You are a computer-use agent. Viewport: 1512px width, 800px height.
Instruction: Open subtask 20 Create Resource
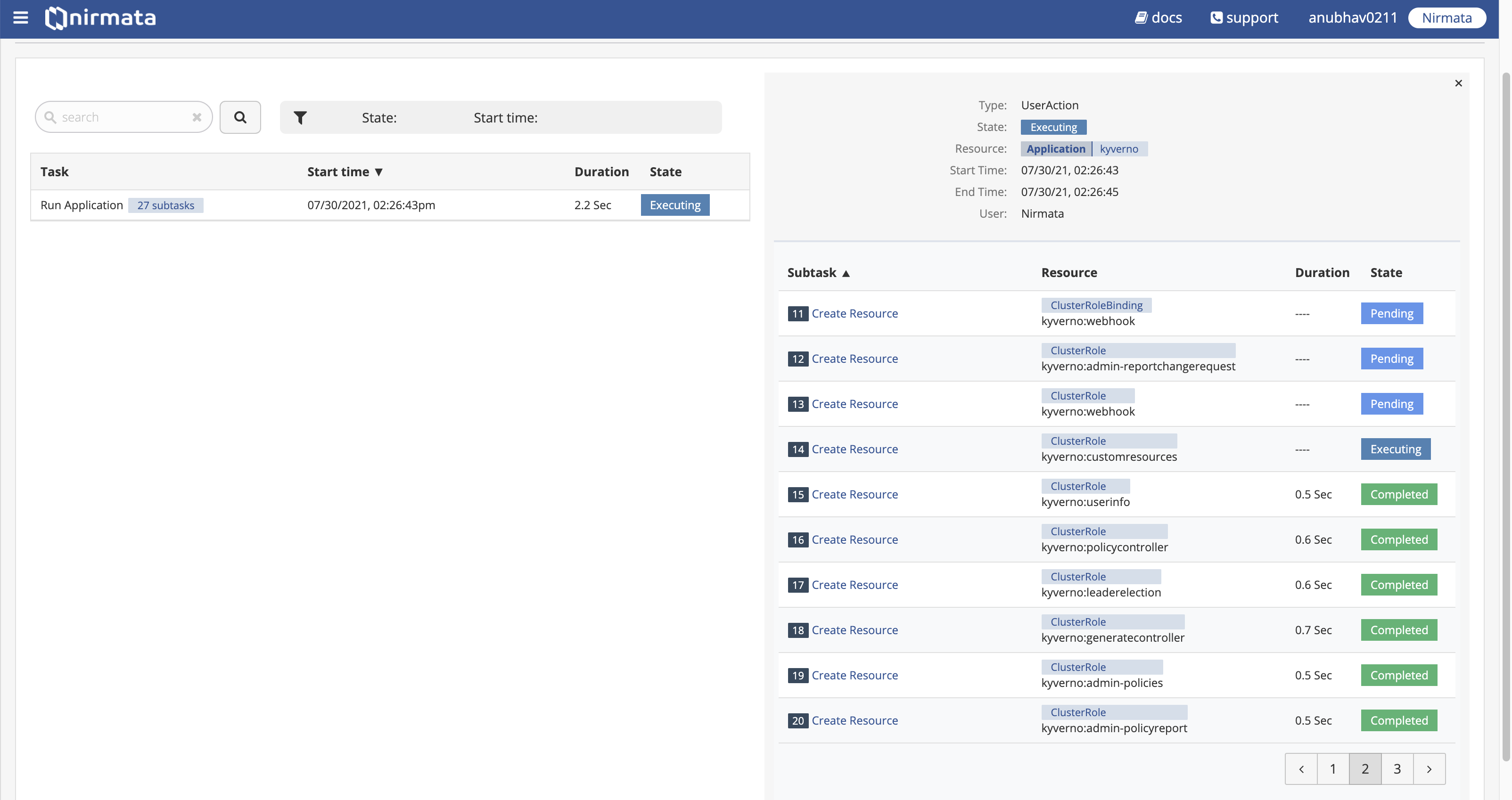[854, 721]
